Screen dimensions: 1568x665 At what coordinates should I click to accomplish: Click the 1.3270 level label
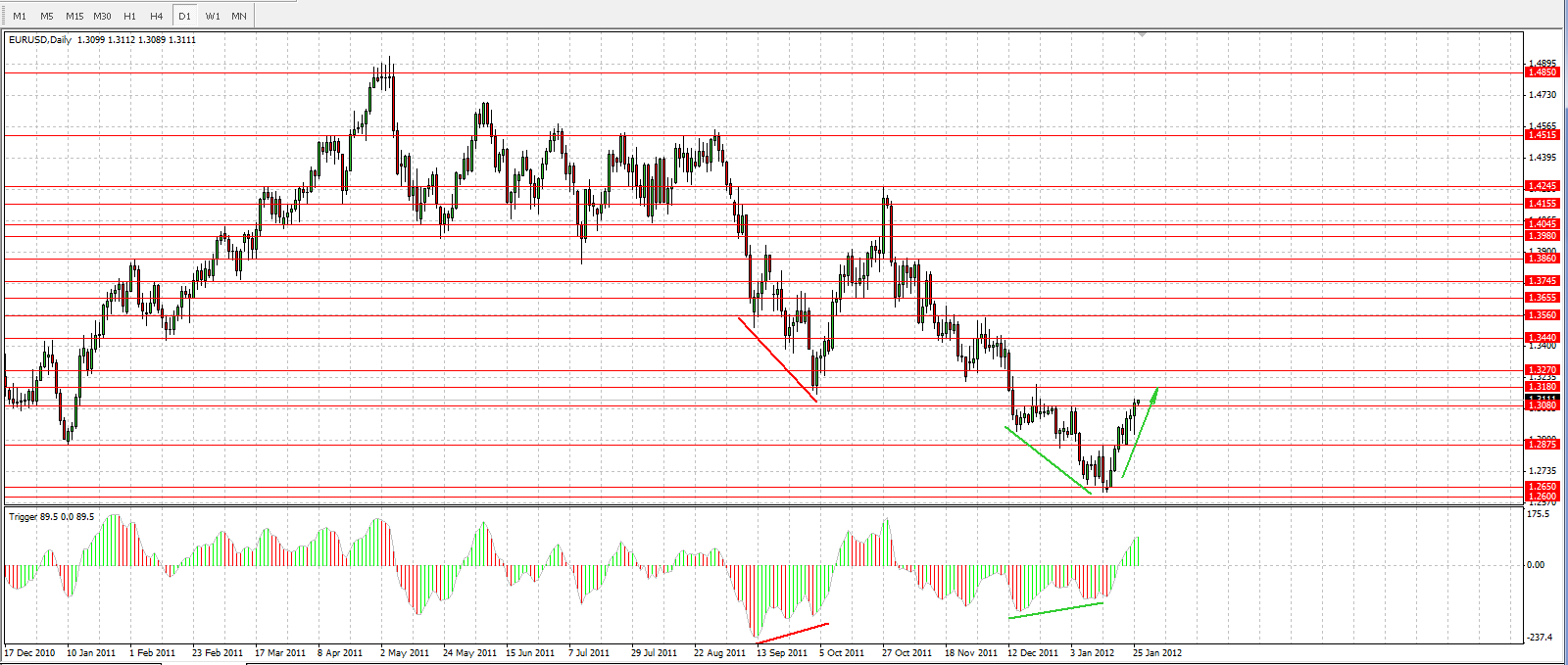pos(1543,370)
